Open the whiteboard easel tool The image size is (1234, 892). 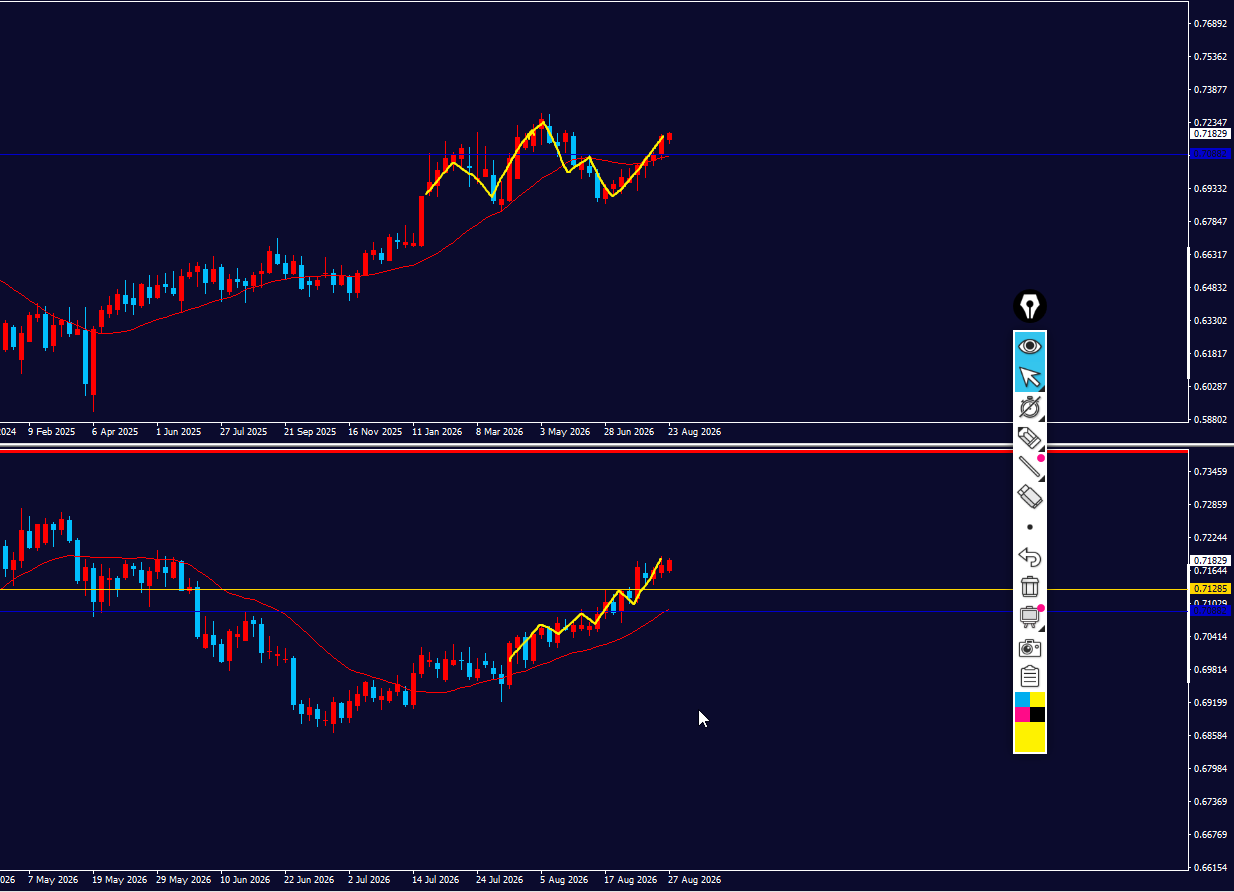(x=1030, y=617)
